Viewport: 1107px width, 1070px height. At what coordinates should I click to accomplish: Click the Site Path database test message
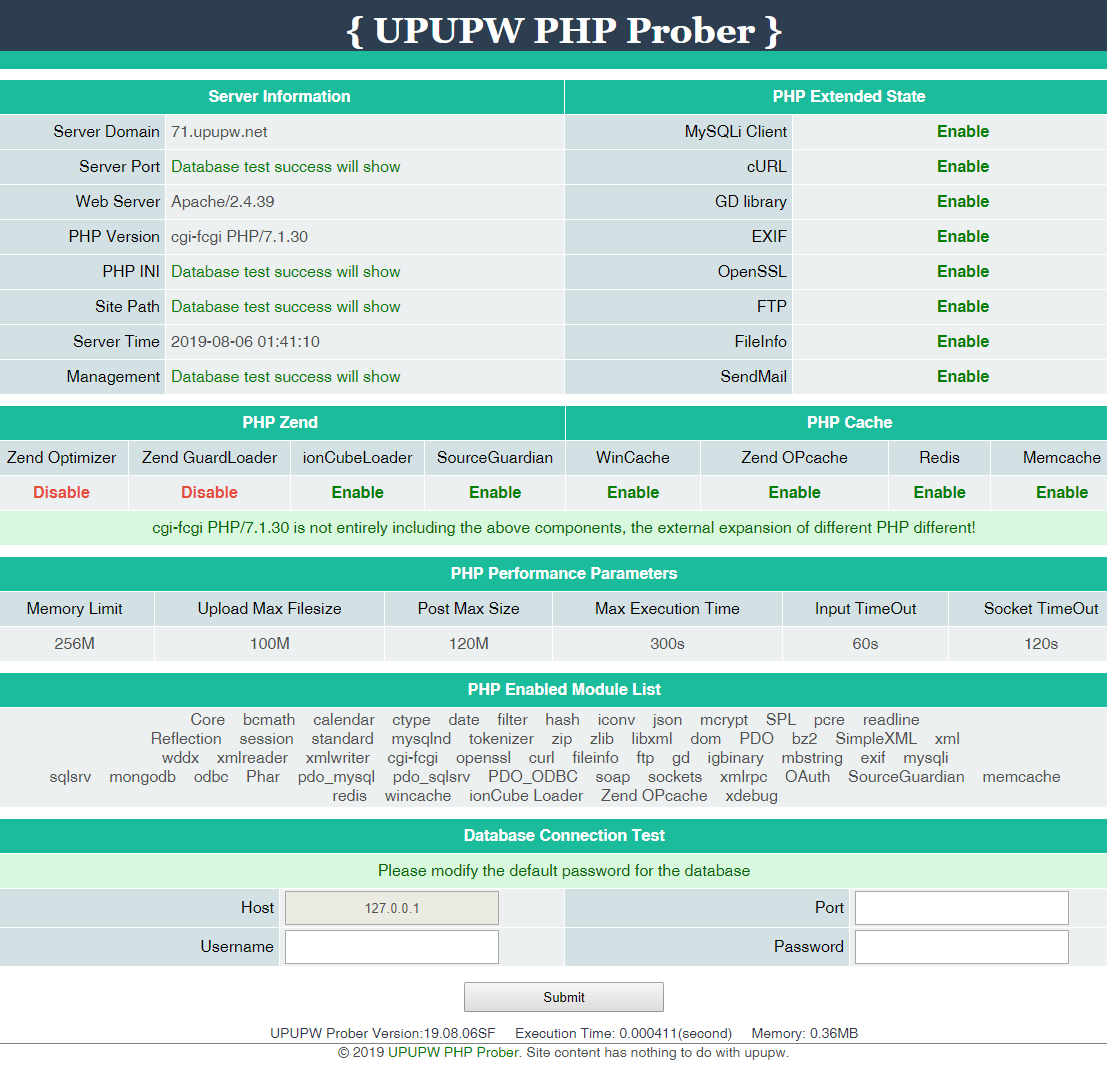click(285, 307)
